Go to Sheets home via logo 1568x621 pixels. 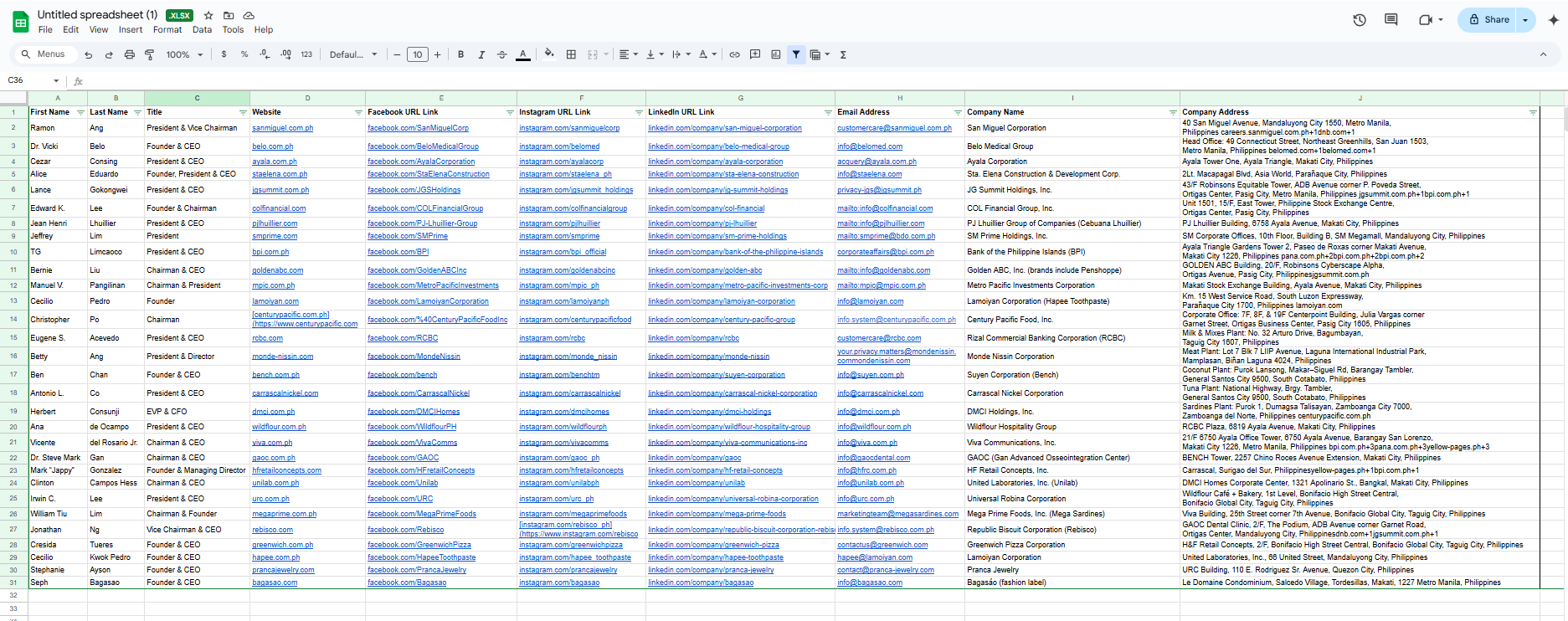20,22
